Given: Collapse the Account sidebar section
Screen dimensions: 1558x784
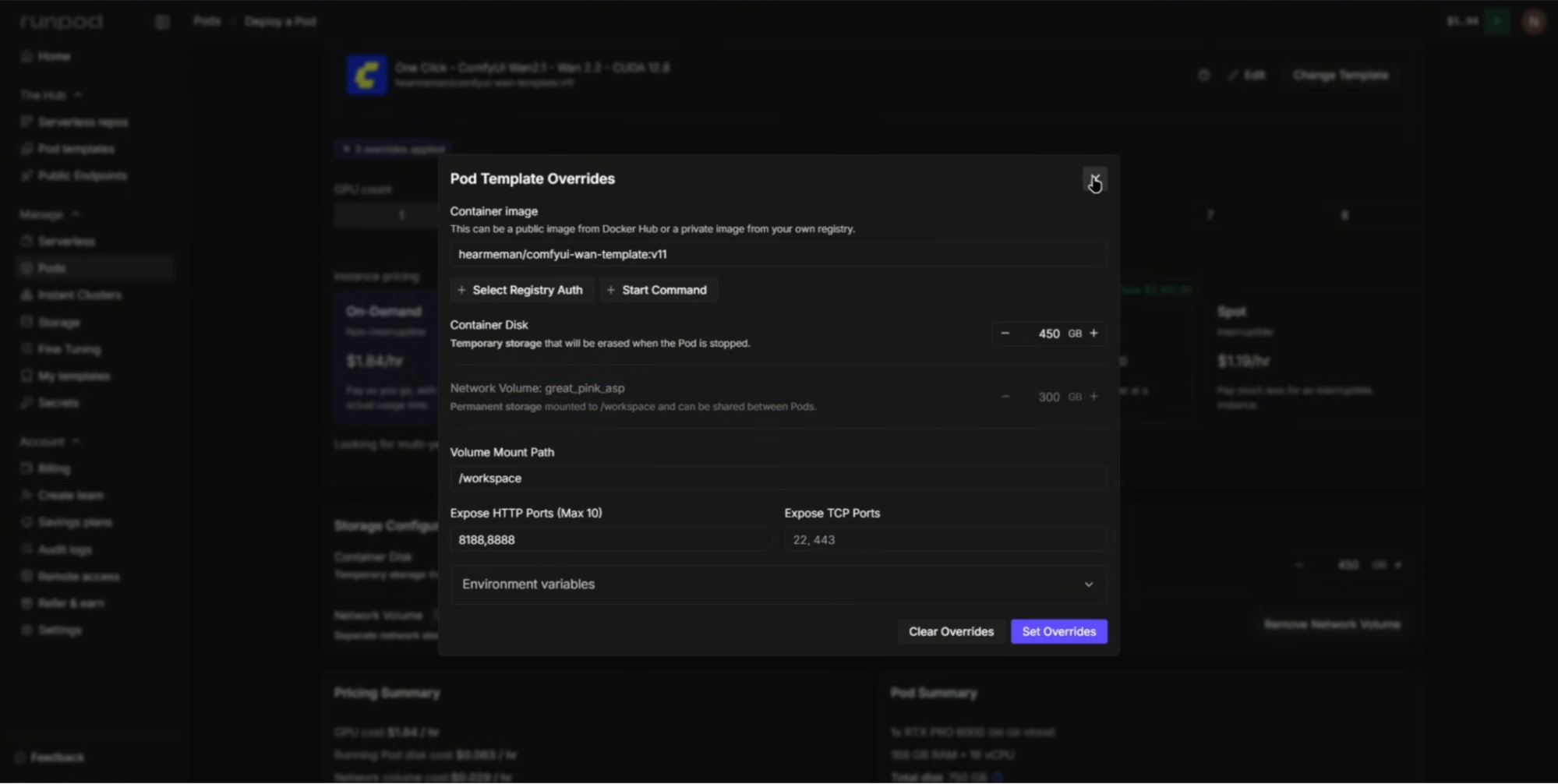Looking at the screenshot, I should pos(50,442).
